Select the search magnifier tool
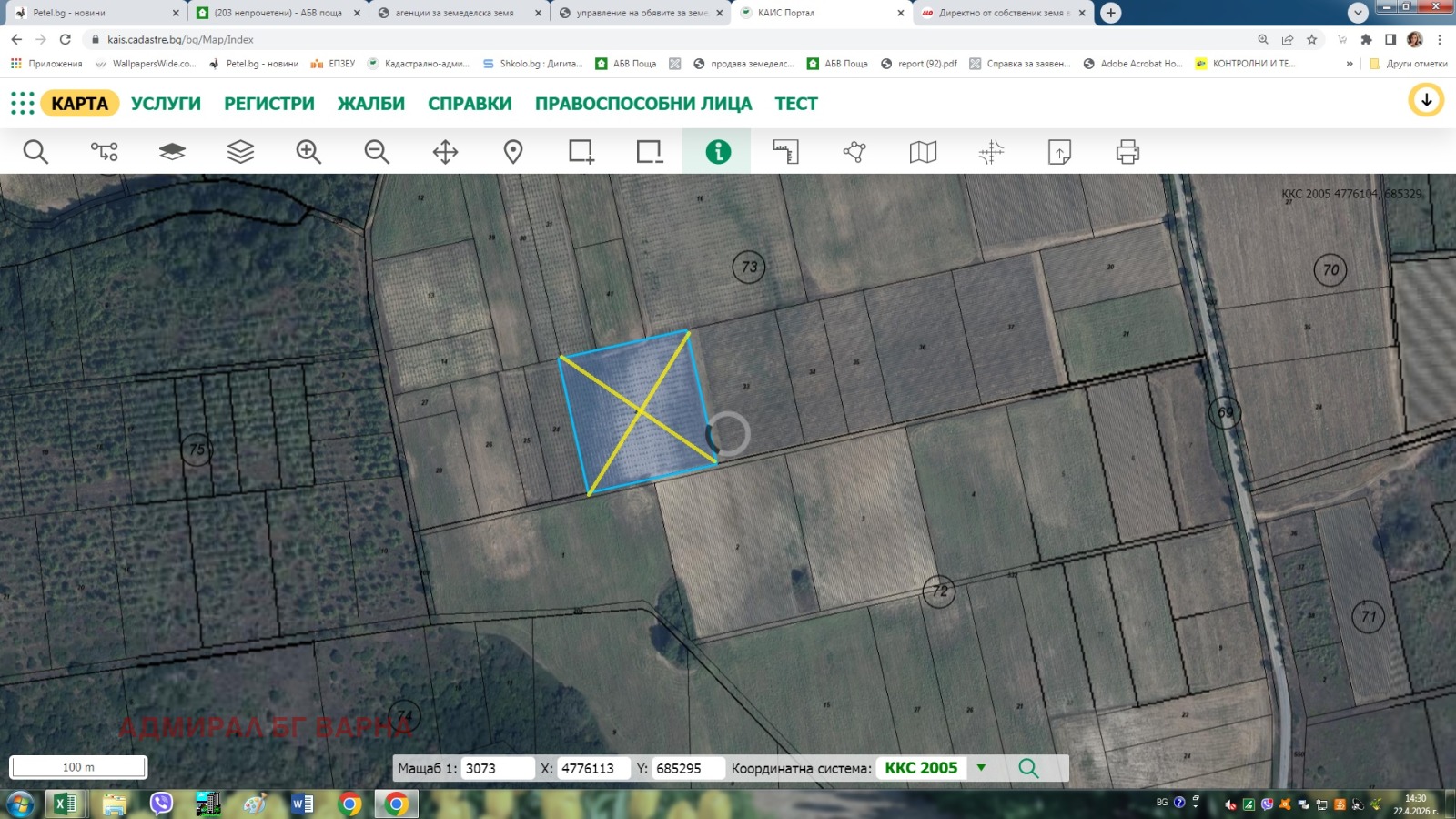The width and height of the screenshot is (1456, 819). pos(35,151)
